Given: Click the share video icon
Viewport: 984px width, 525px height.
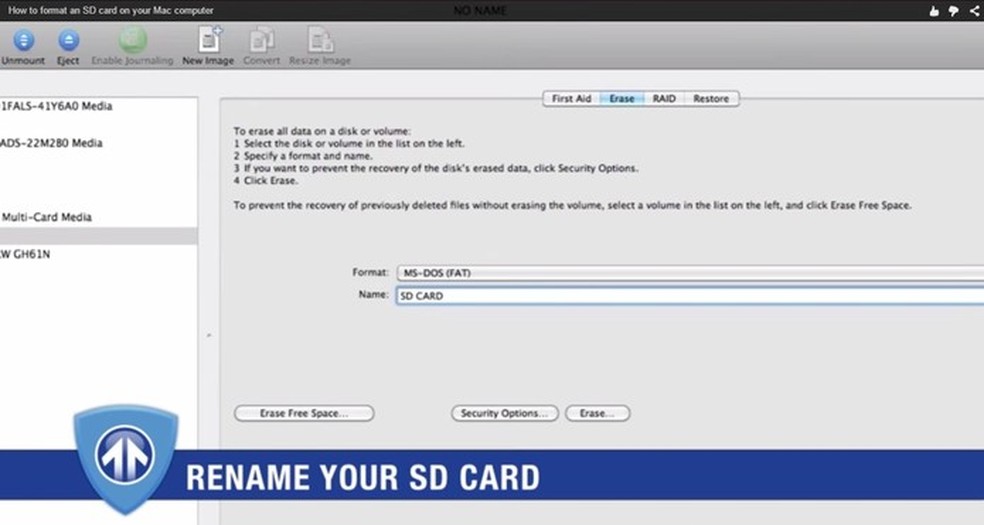Looking at the screenshot, I should click(x=973, y=11).
